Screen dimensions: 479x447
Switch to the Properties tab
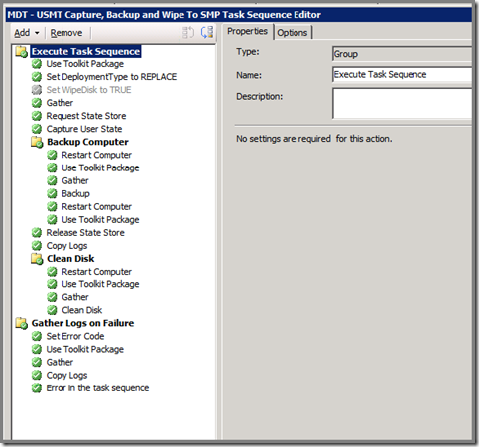247,32
